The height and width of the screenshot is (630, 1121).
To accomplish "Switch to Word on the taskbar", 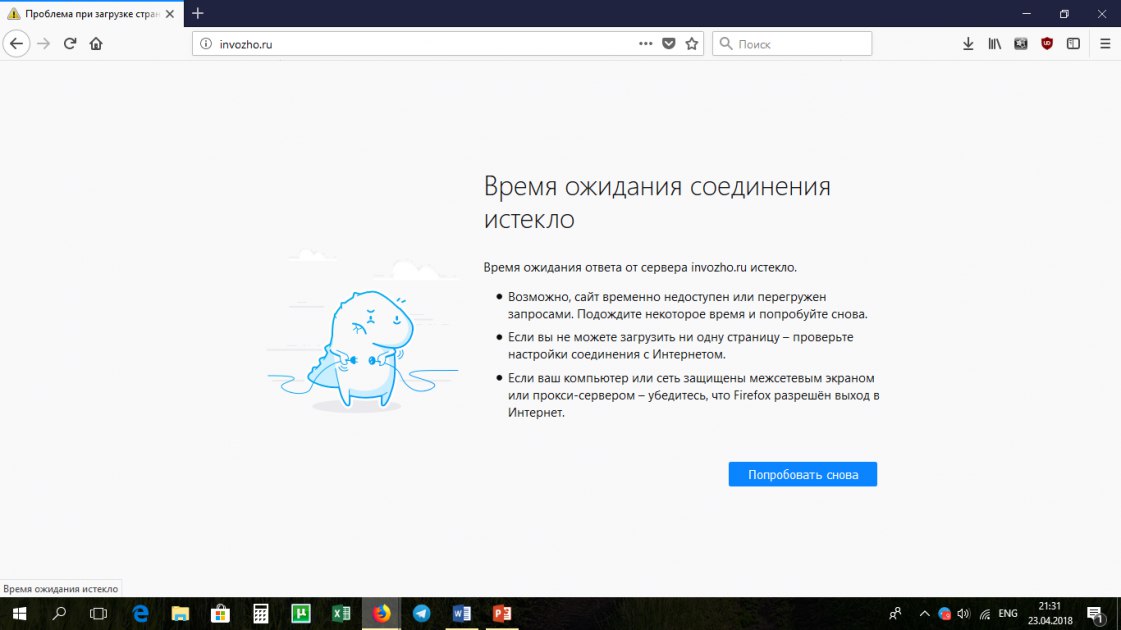I will (x=462, y=614).
